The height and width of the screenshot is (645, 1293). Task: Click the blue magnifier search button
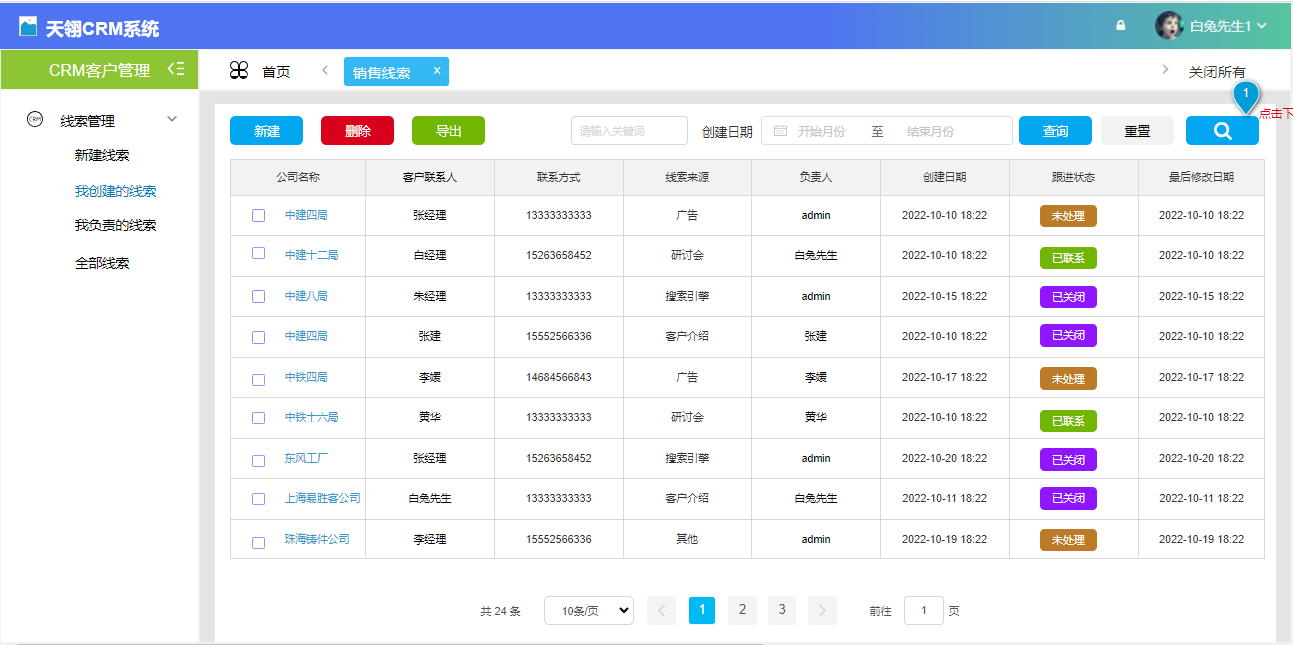1221,130
